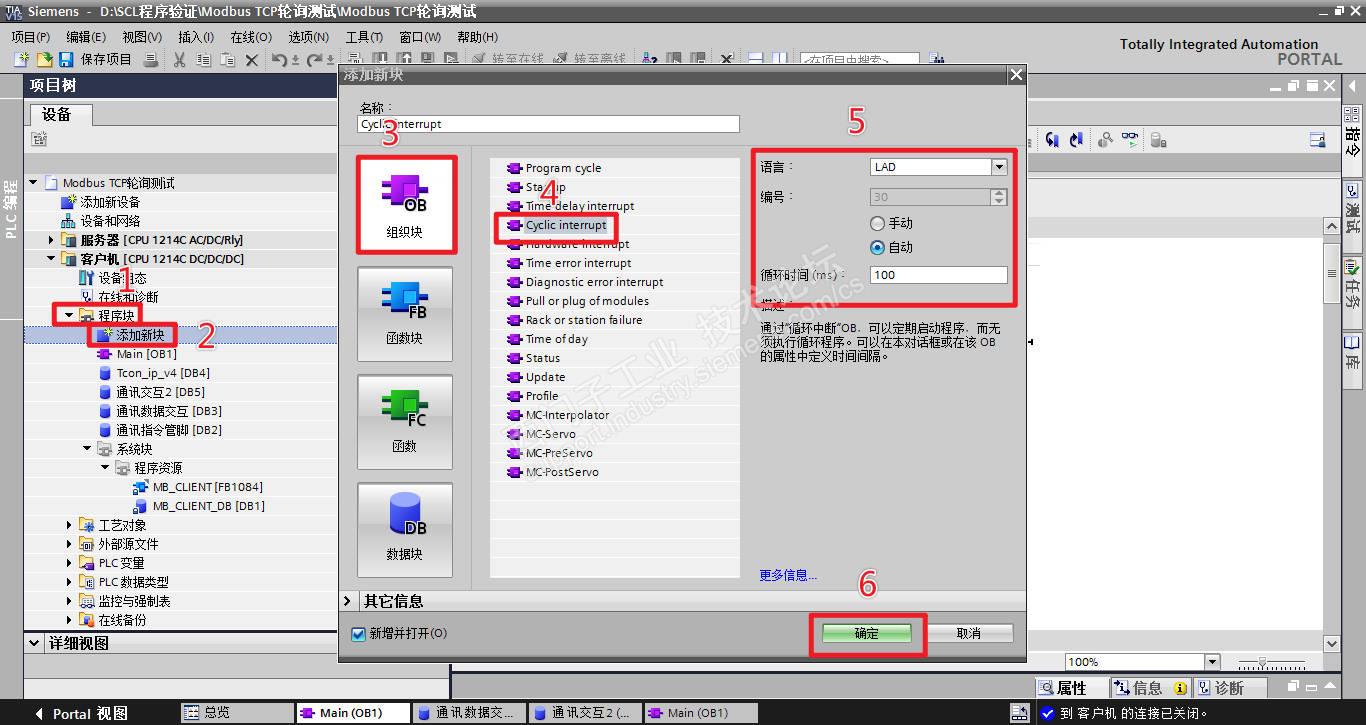
Task: Click the 确定 confirm button
Action: click(x=867, y=633)
